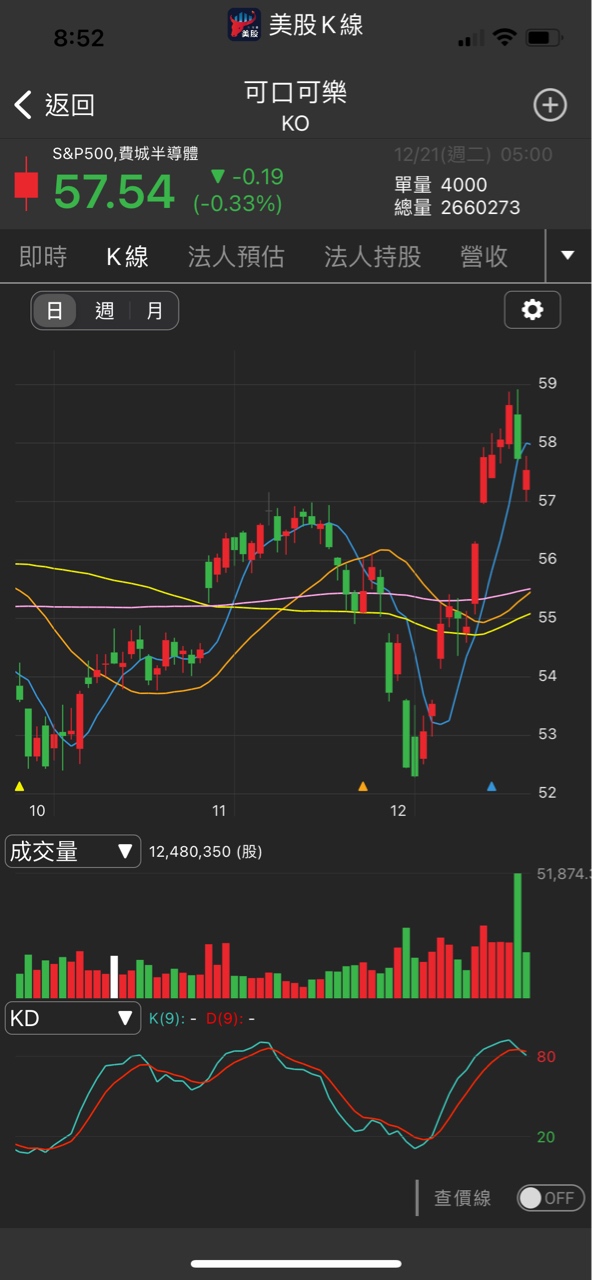Tap the battery status icon
Image resolution: width=592 pixels, height=1280 pixels.
pos(545,38)
